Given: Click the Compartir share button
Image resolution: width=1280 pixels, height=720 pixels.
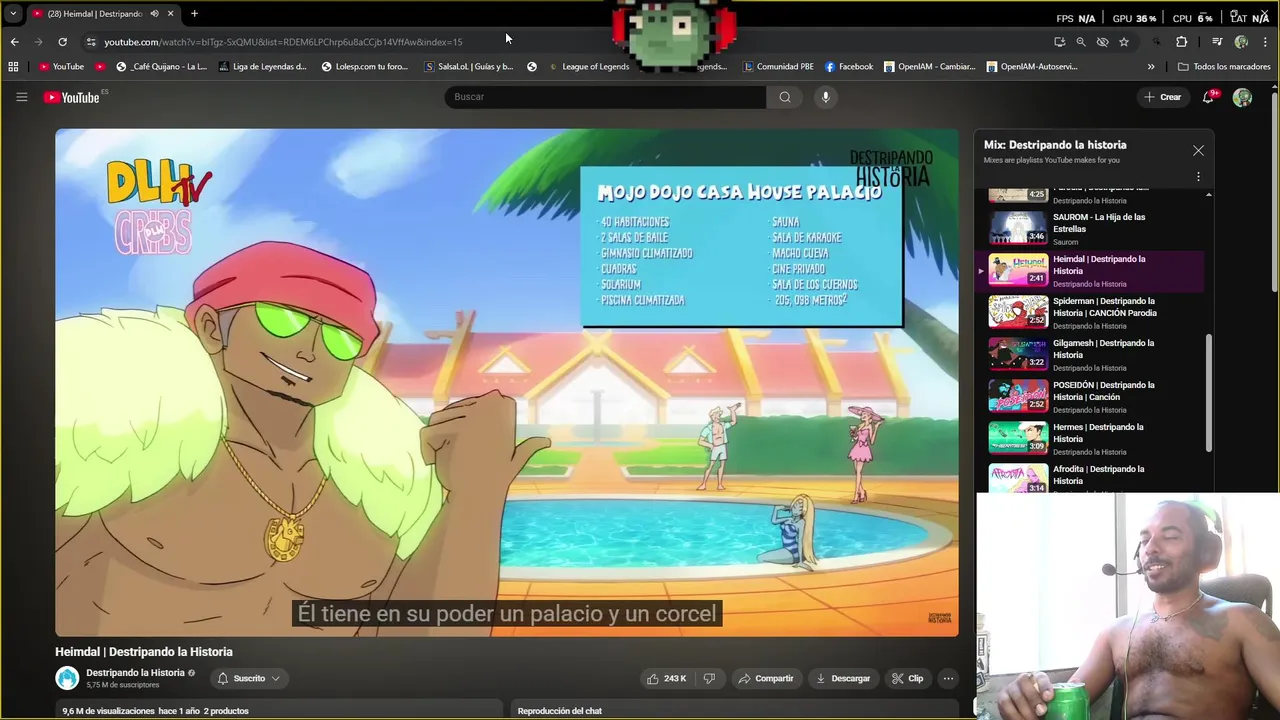Looking at the screenshot, I should pyautogui.click(x=765, y=678).
